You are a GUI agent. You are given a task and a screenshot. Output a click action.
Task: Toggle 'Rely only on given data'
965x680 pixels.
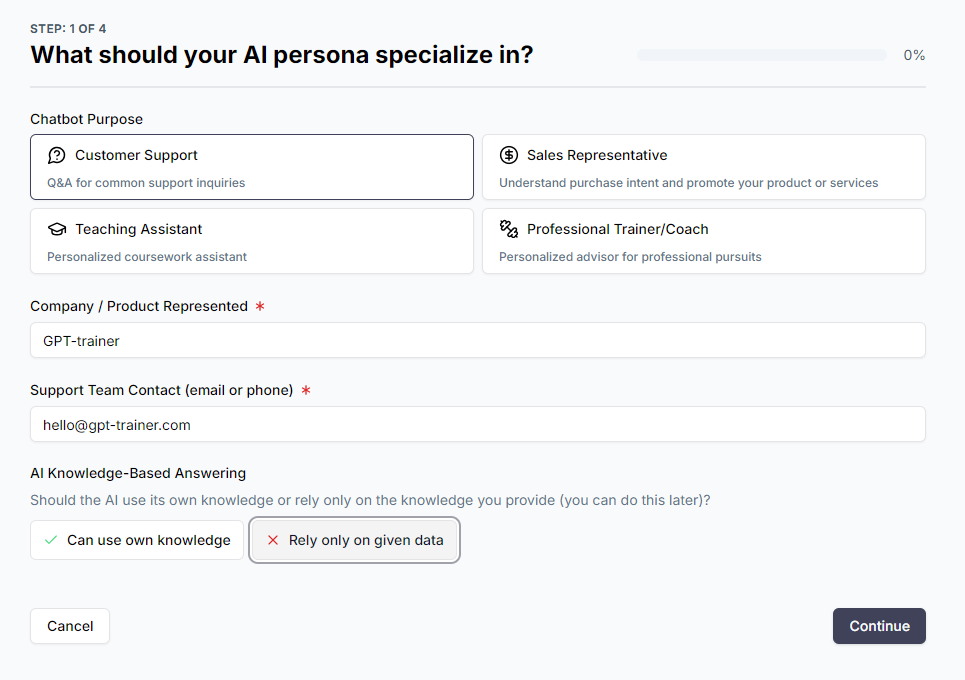coord(355,540)
